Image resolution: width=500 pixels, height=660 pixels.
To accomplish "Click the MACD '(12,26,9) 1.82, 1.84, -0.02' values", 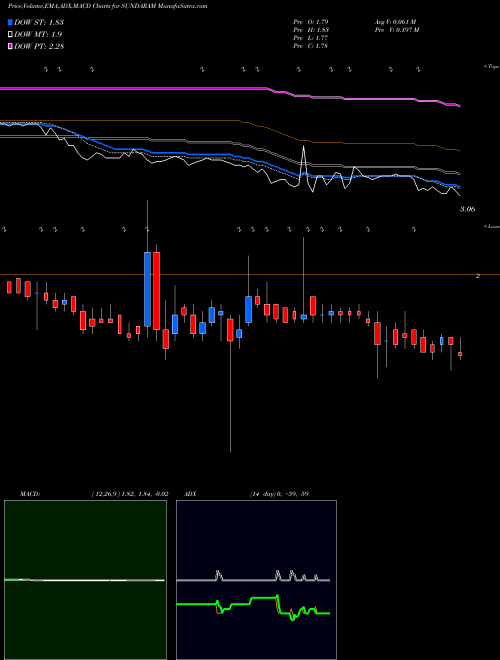I will coord(130,494).
